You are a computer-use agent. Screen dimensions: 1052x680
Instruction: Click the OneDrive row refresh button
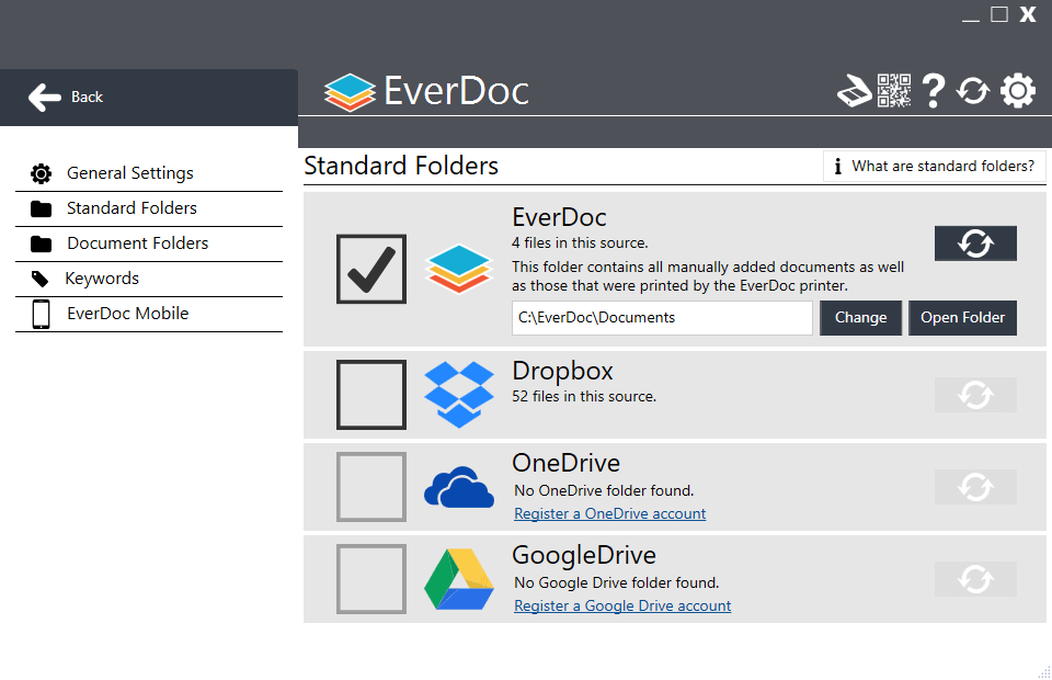point(976,487)
